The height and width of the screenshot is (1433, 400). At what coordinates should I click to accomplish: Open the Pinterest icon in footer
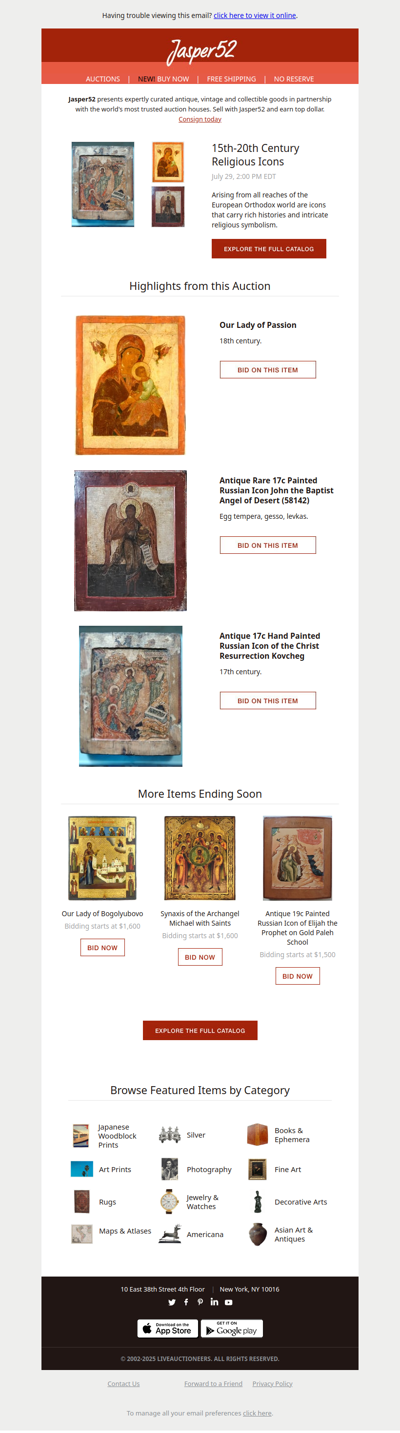pyautogui.click(x=200, y=1302)
